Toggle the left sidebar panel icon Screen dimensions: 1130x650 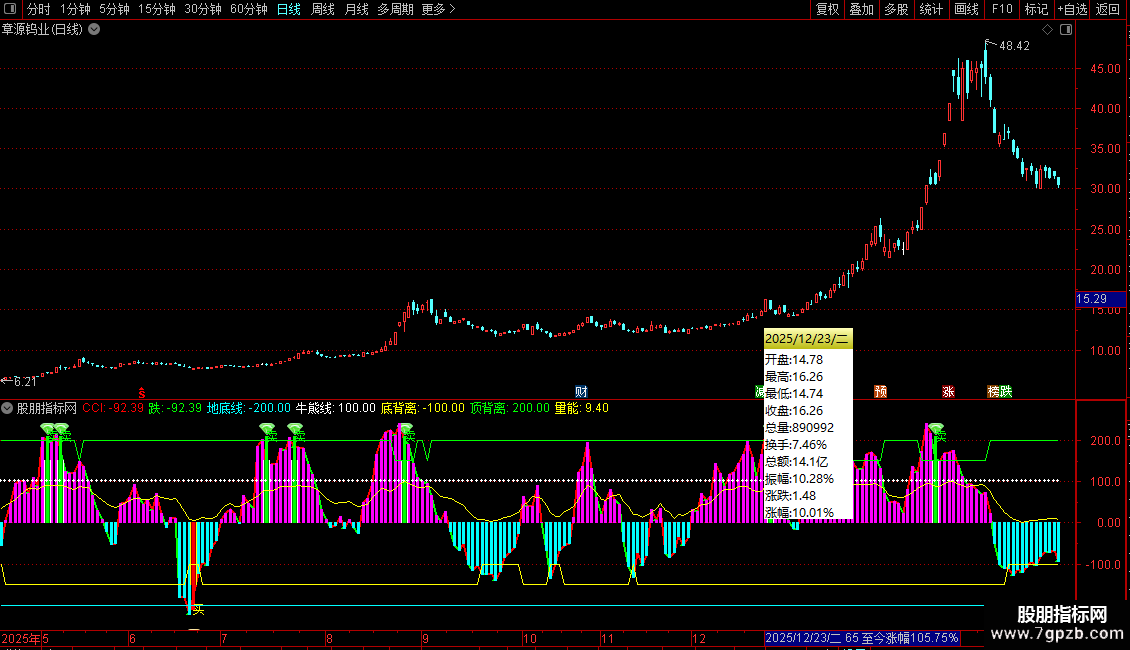pos(10,9)
